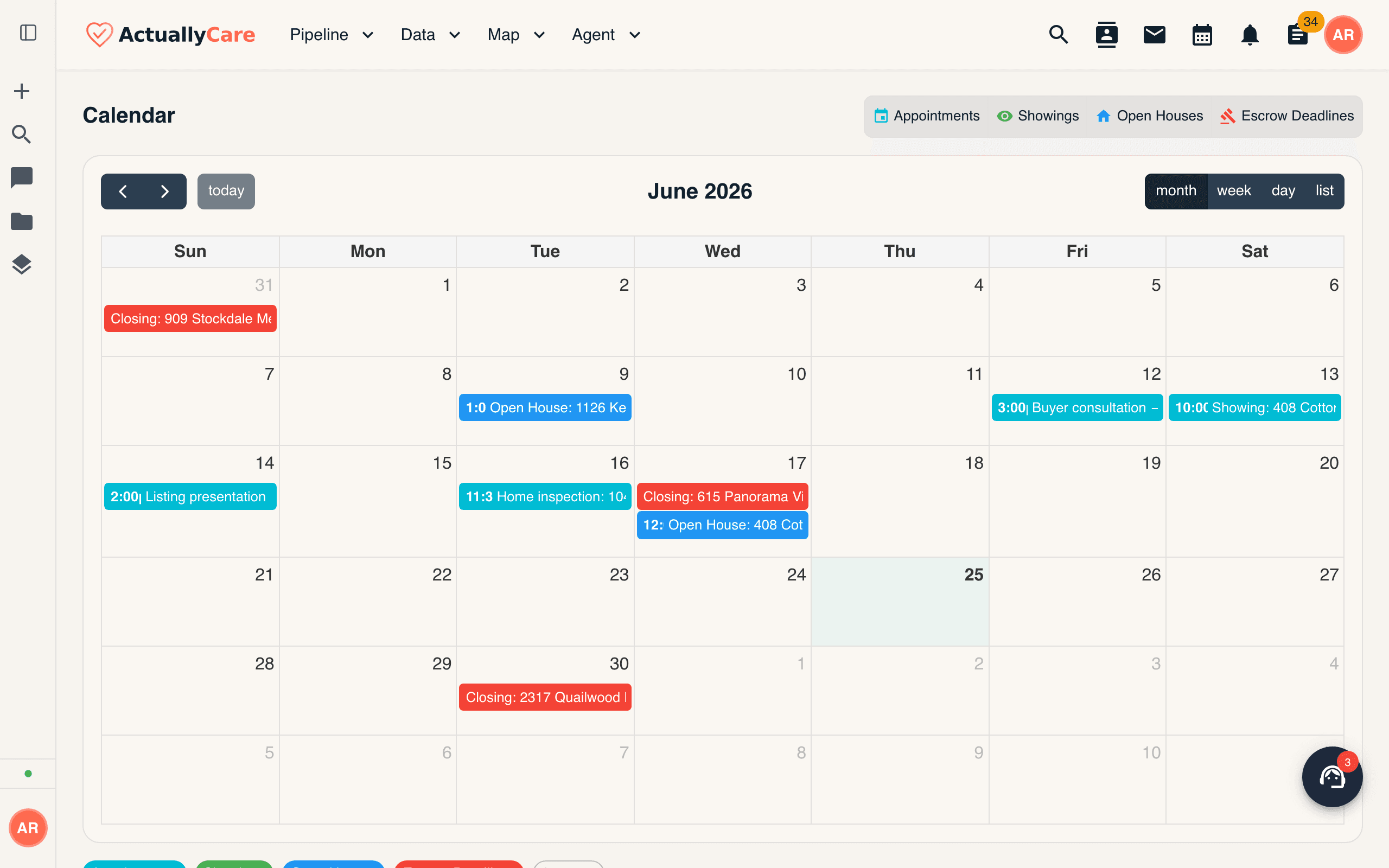Select day number 28
This screenshot has height=868, width=1389.
point(264,663)
